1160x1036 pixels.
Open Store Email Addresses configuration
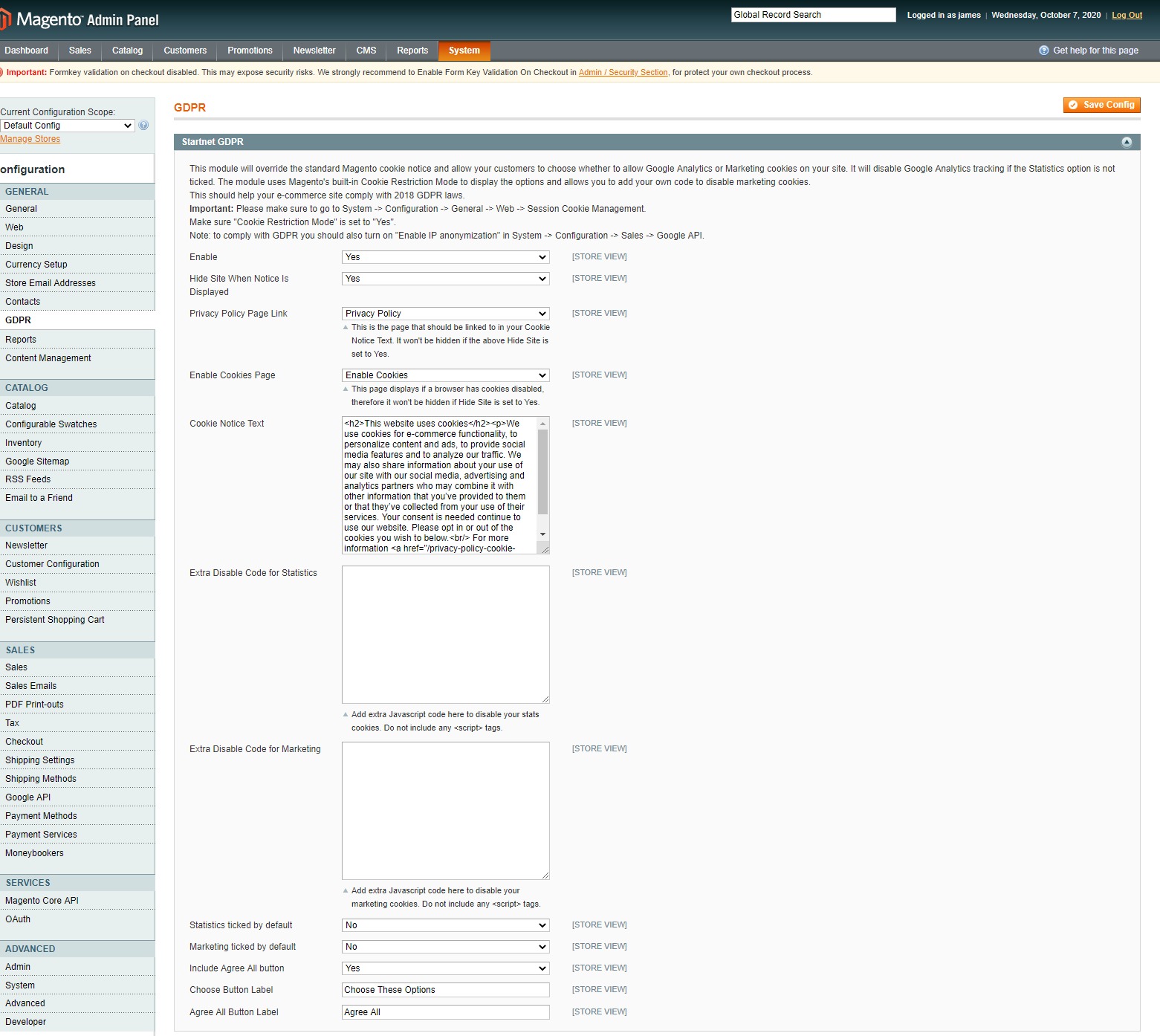[77, 283]
